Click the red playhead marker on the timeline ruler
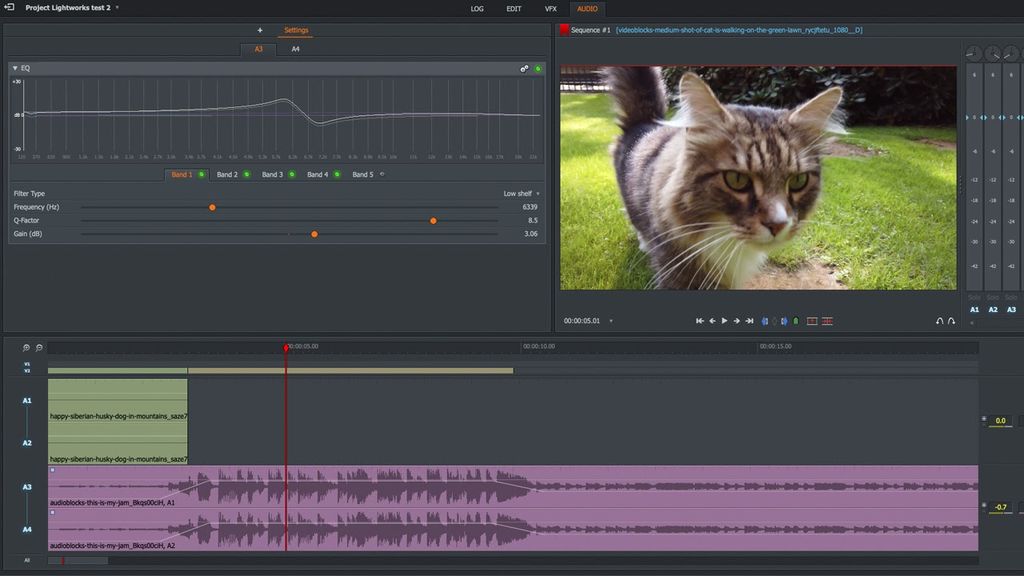The width and height of the screenshot is (1024, 576). click(287, 347)
